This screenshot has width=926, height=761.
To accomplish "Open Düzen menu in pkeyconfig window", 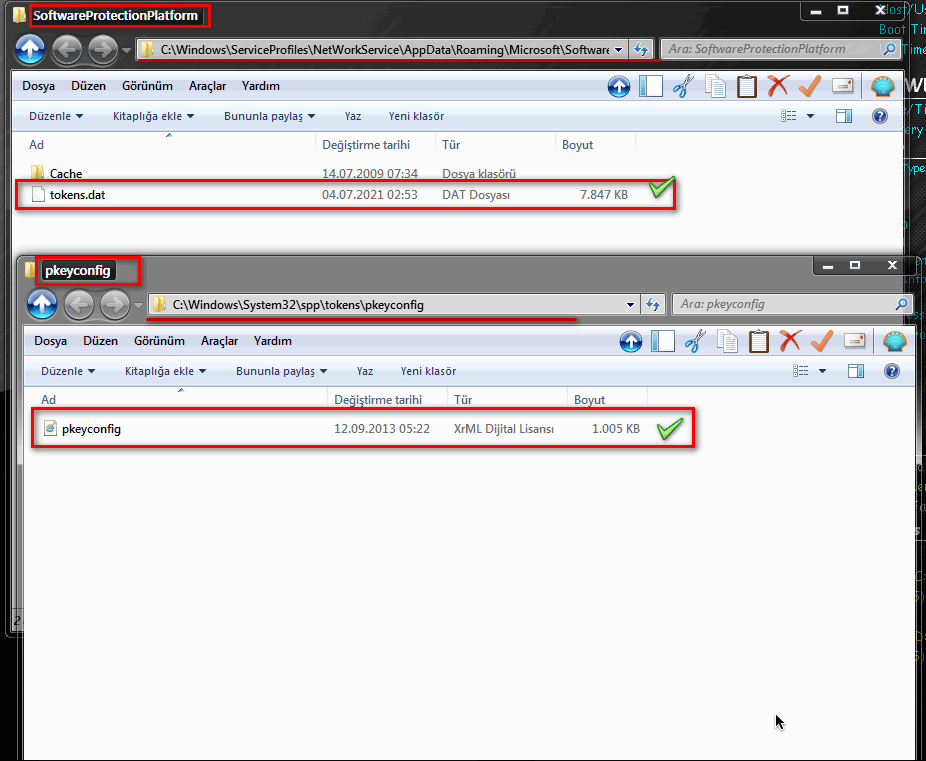I will (100, 341).
